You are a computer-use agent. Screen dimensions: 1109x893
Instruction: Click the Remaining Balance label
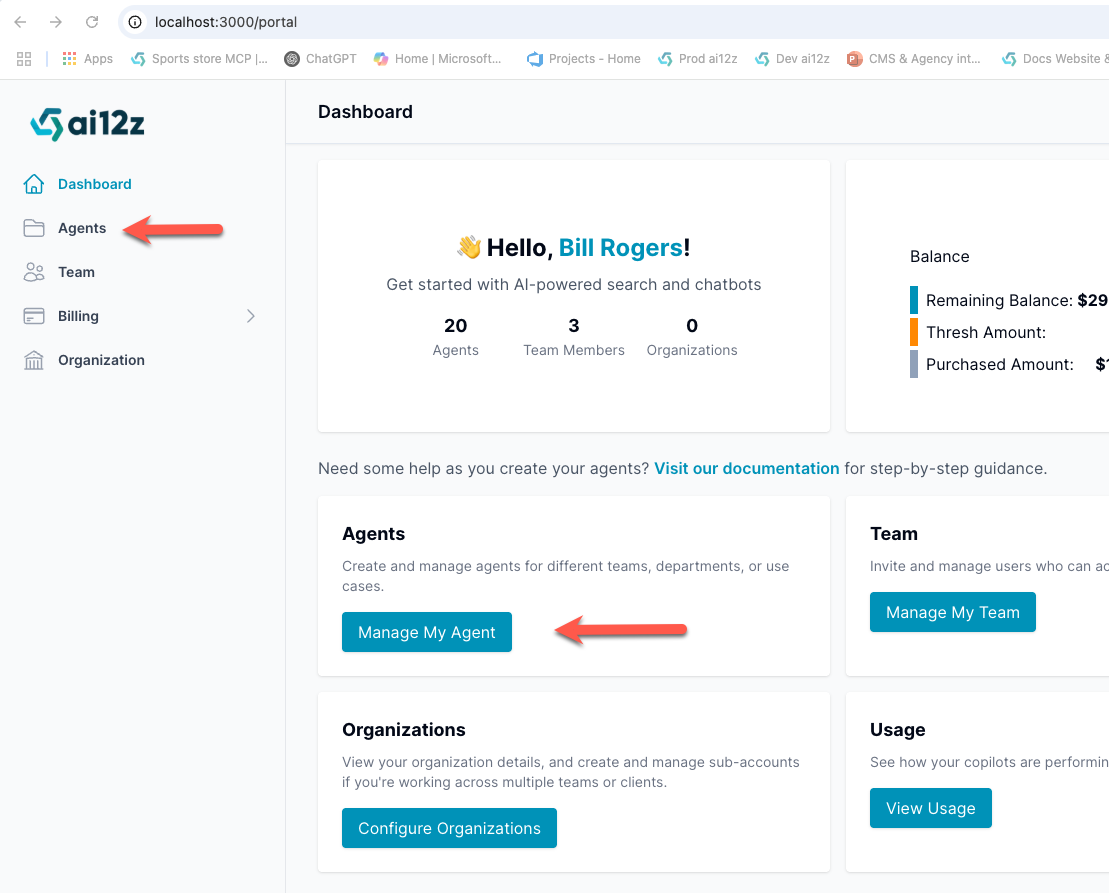pos(999,300)
